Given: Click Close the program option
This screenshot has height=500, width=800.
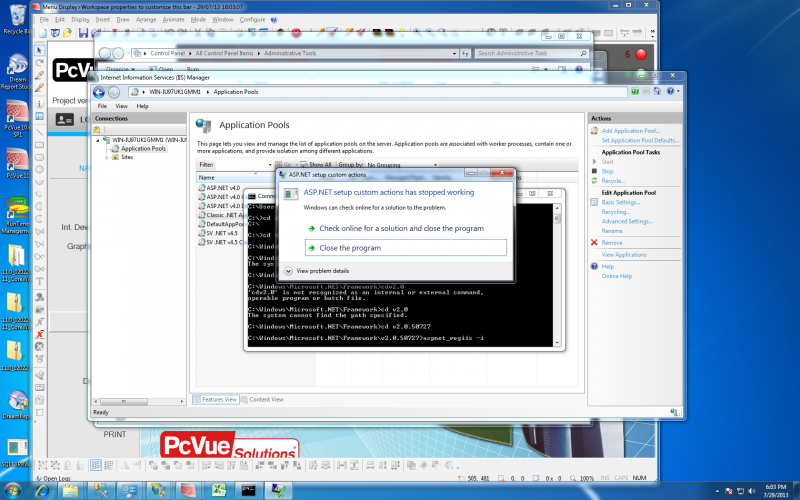Looking at the screenshot, I should click(406, 248).
